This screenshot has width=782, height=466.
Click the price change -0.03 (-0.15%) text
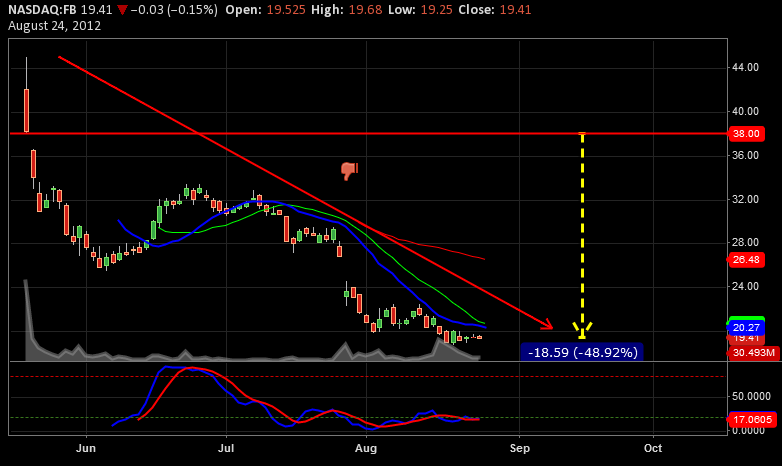[174, 9]
